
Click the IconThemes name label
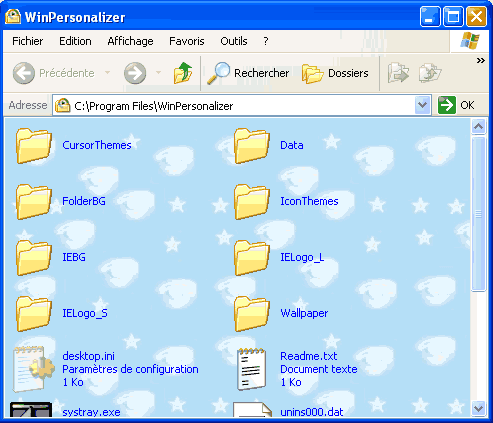tap(309, 201)
